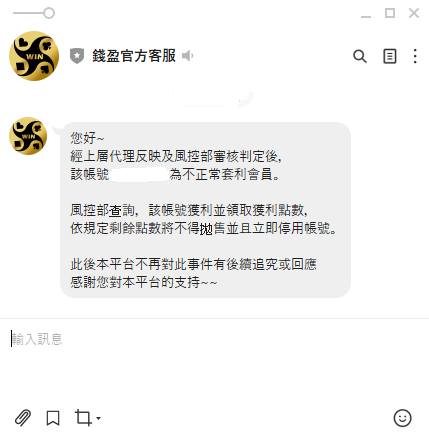Minimize the chat window
The width and height of the screenshot is (429, 437).
pos(366,14)
